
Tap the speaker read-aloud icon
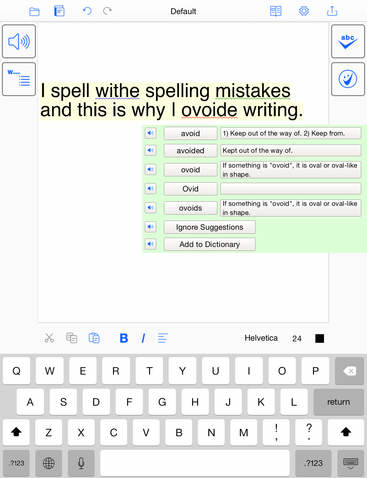(19, 41)
